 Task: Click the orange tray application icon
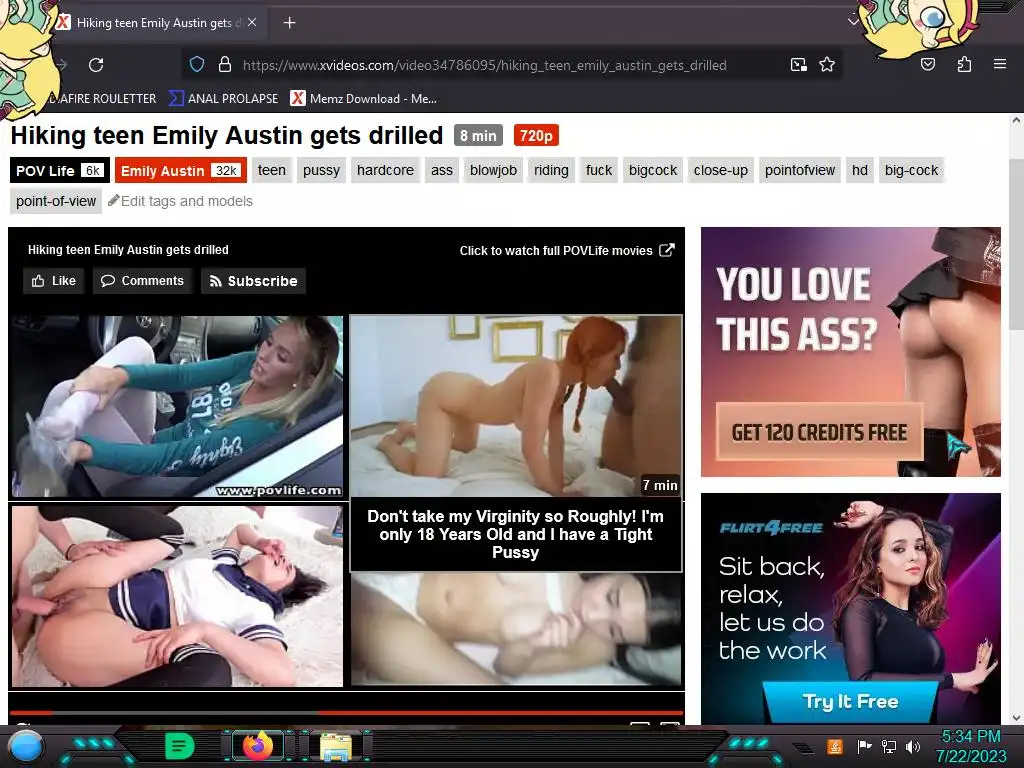click(835, 746)
